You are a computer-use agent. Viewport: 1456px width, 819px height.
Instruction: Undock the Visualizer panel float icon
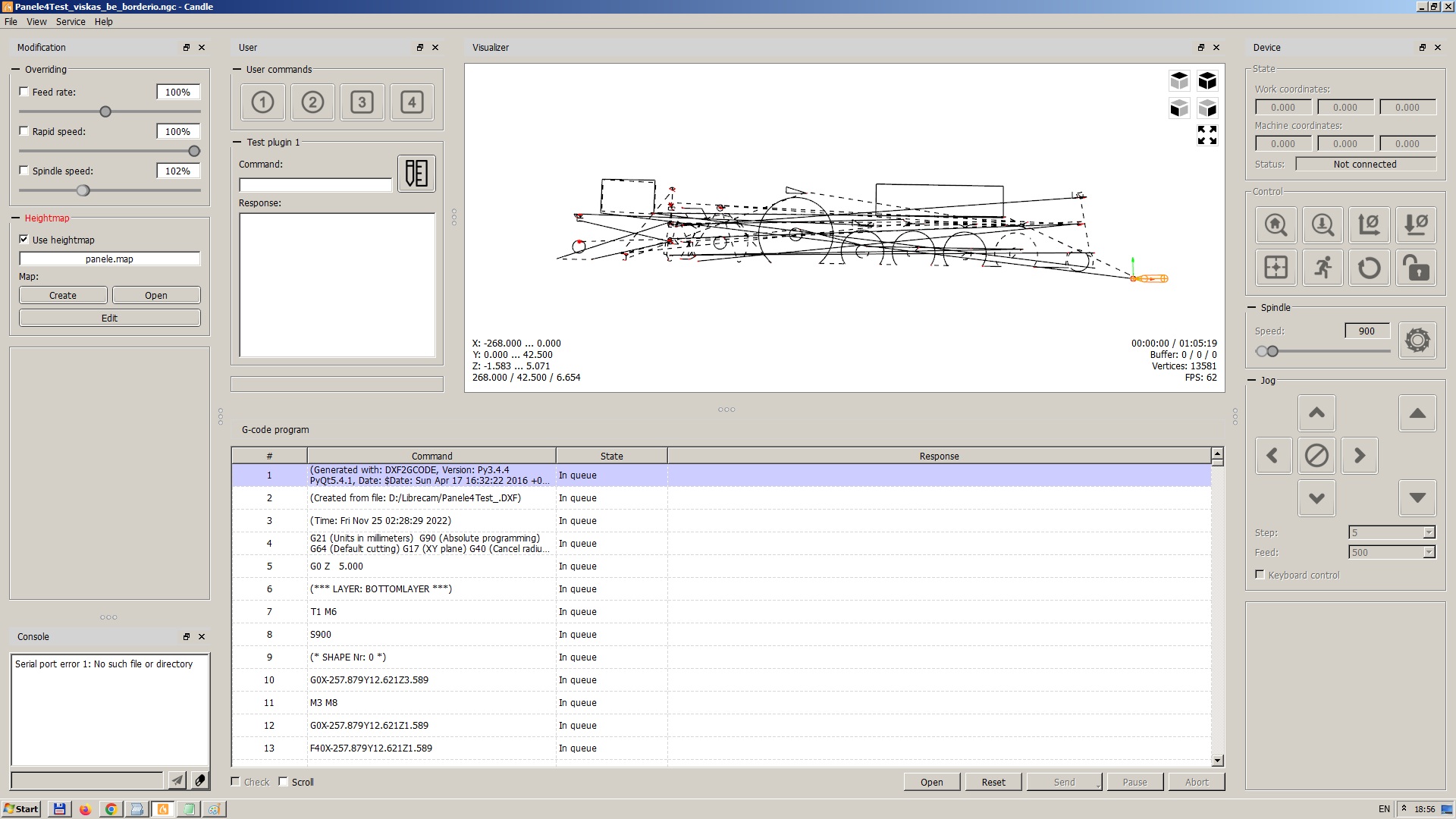(x=1201, y=47)
